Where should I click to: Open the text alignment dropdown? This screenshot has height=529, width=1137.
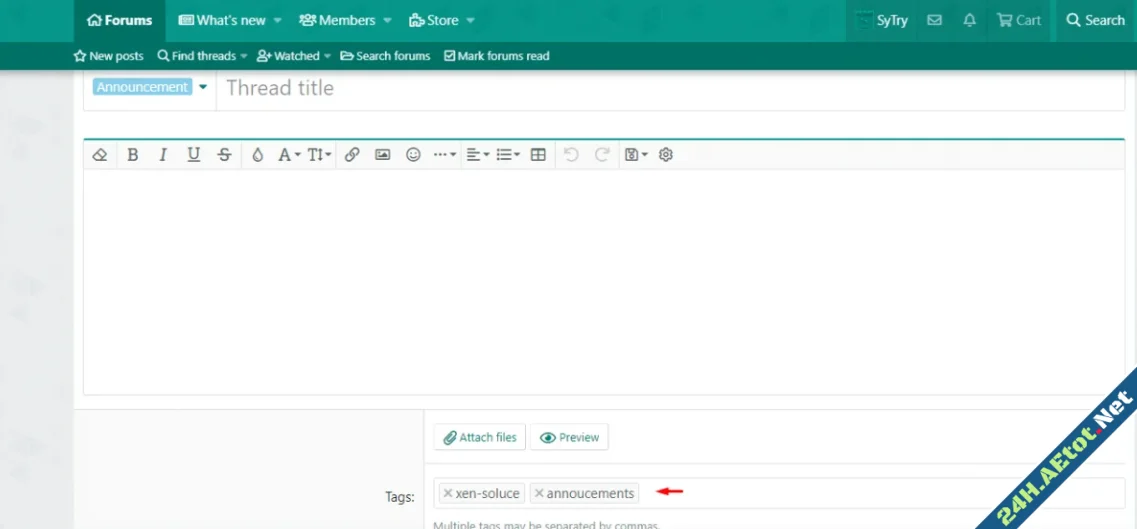pyautogui.click(x=477, y=155)
